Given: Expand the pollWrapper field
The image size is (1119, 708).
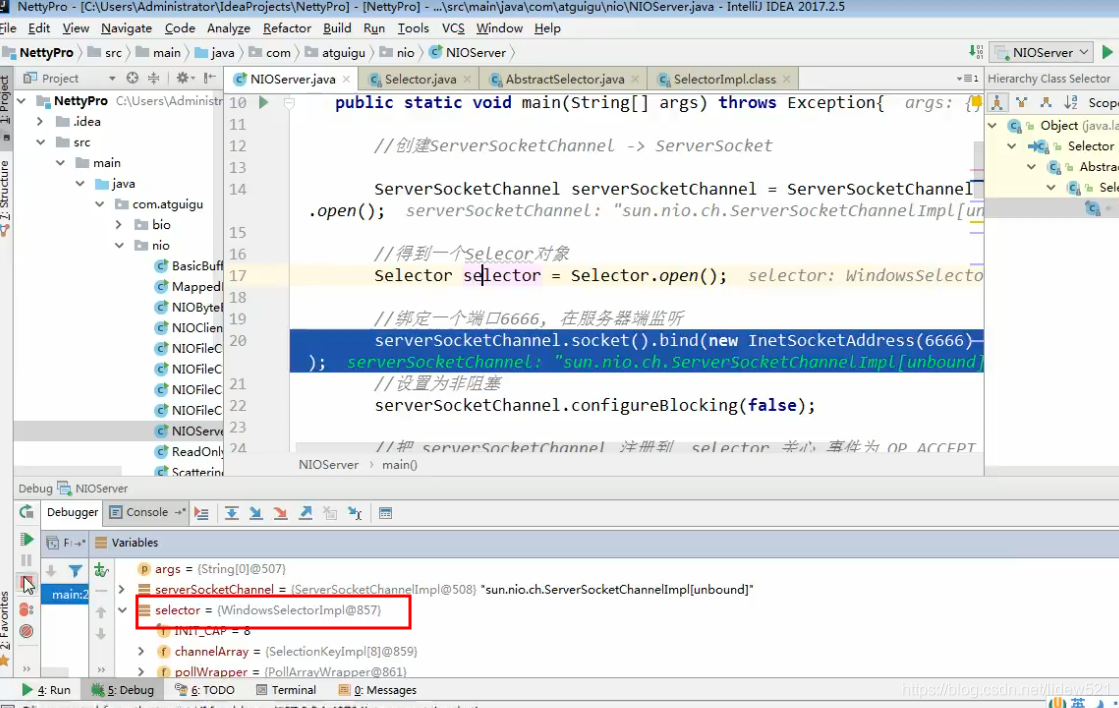Looking at the screenshot, I should (141, 672).
